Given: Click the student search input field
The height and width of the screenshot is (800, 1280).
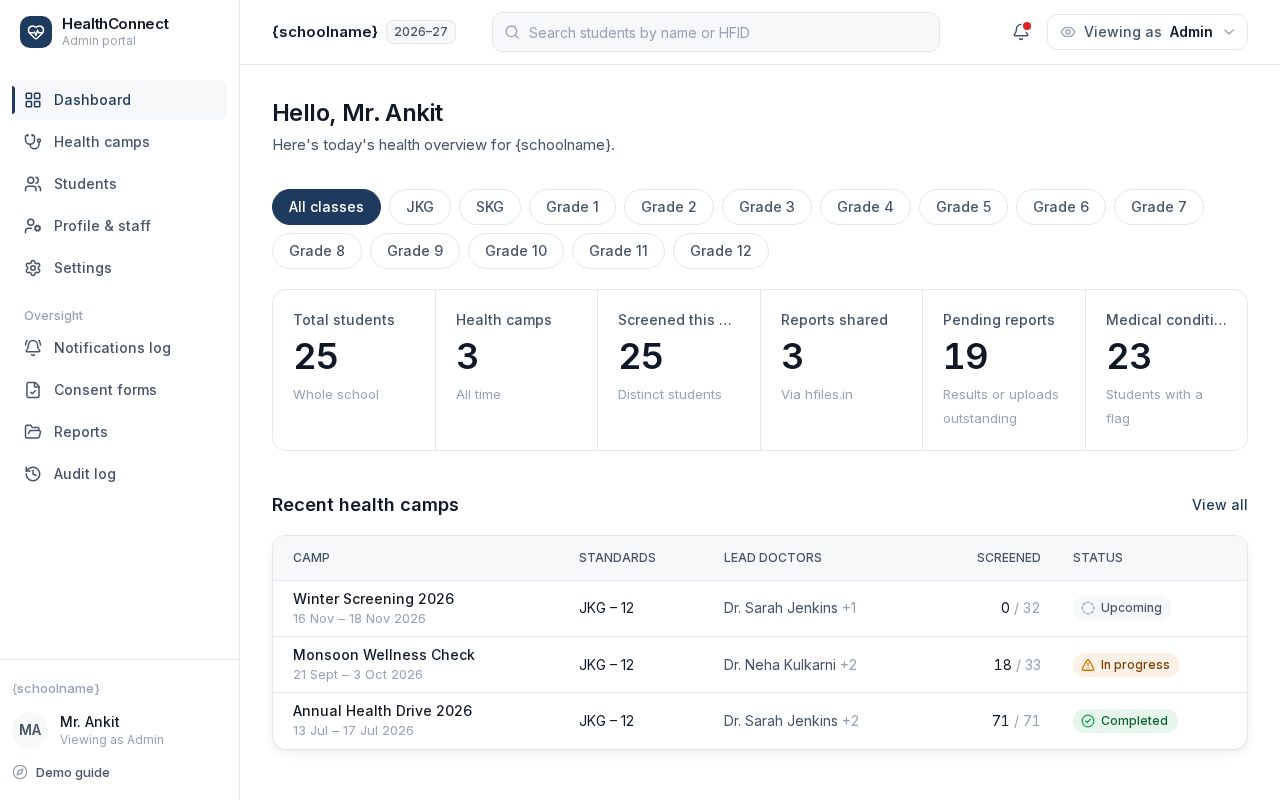Looking at the screenshot, I should [716, 32].
